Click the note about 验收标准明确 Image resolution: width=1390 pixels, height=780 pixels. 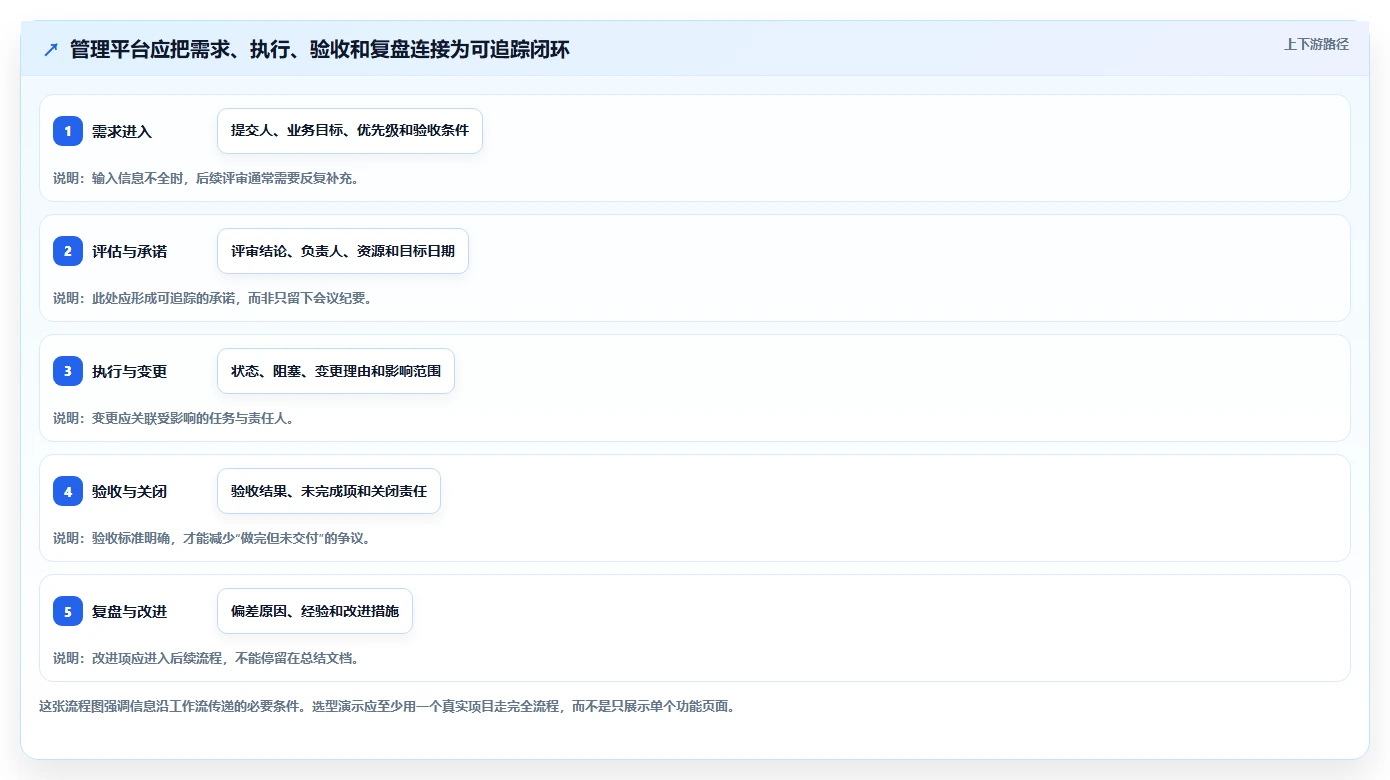pyautogui.click(x=212, y=538)
